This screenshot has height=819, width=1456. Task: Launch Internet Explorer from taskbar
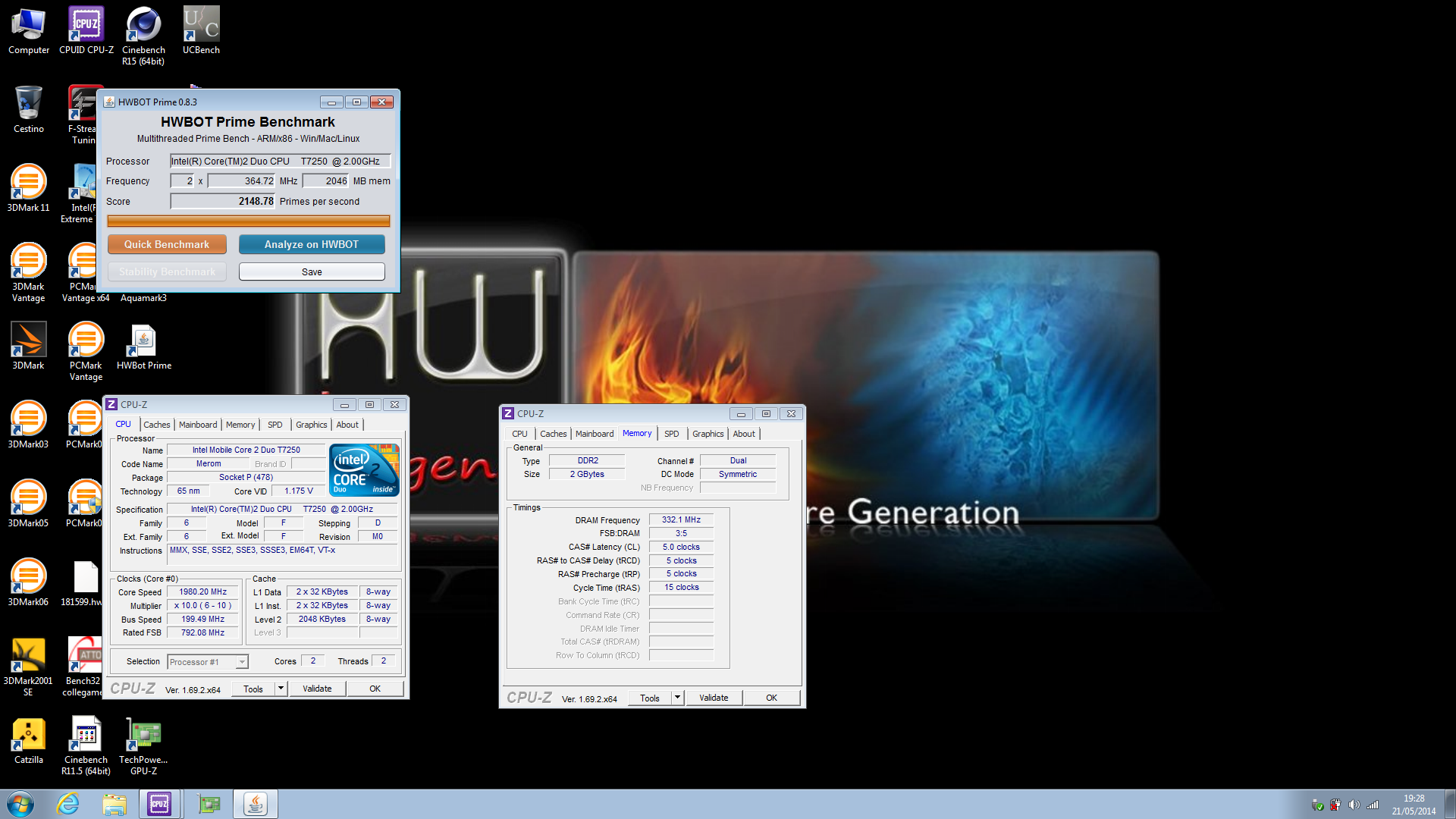click(x=67, y=804)
